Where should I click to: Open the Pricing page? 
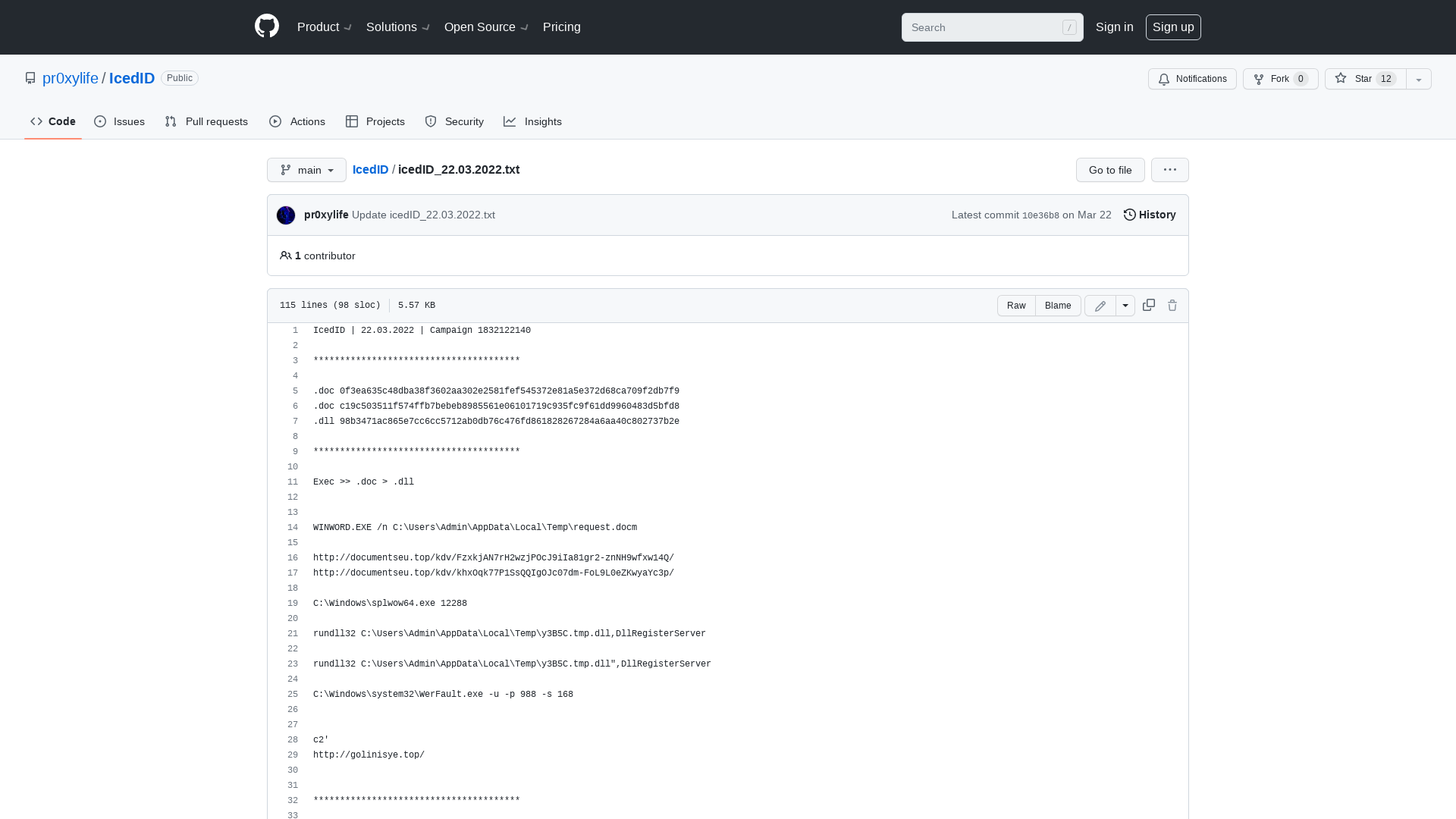(562, 27)
